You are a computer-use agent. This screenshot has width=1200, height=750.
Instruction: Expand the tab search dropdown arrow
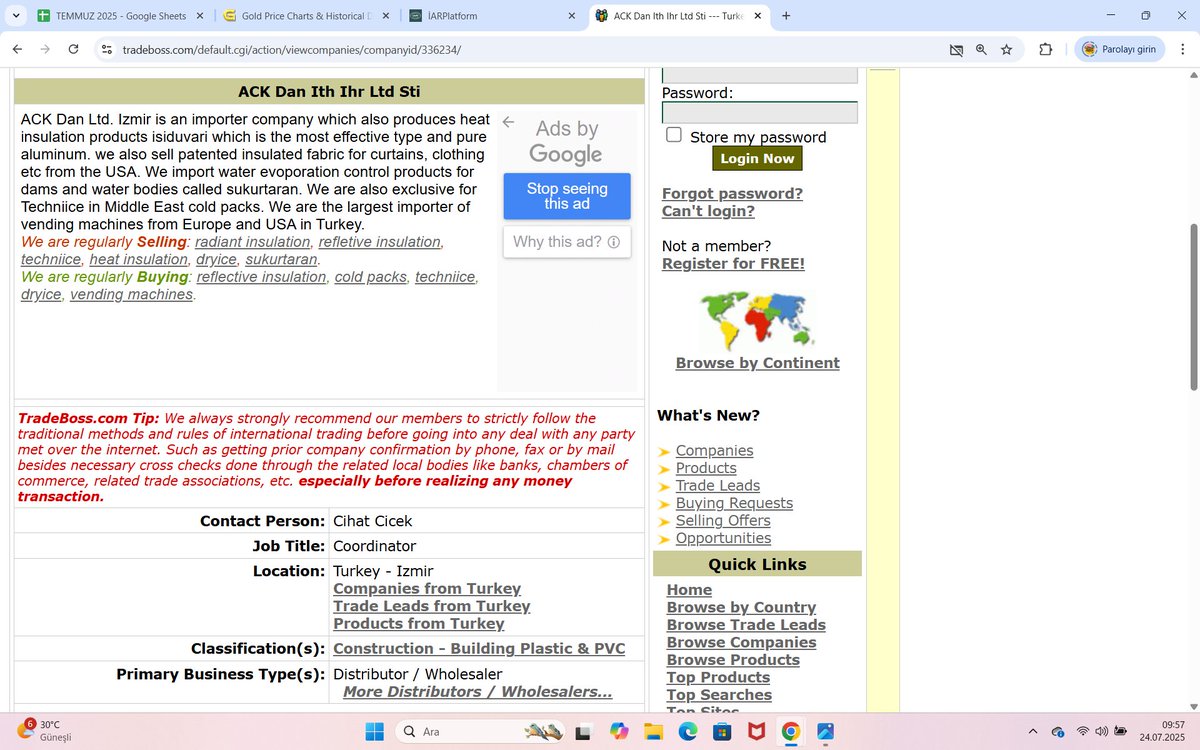[x=16, y=16]
